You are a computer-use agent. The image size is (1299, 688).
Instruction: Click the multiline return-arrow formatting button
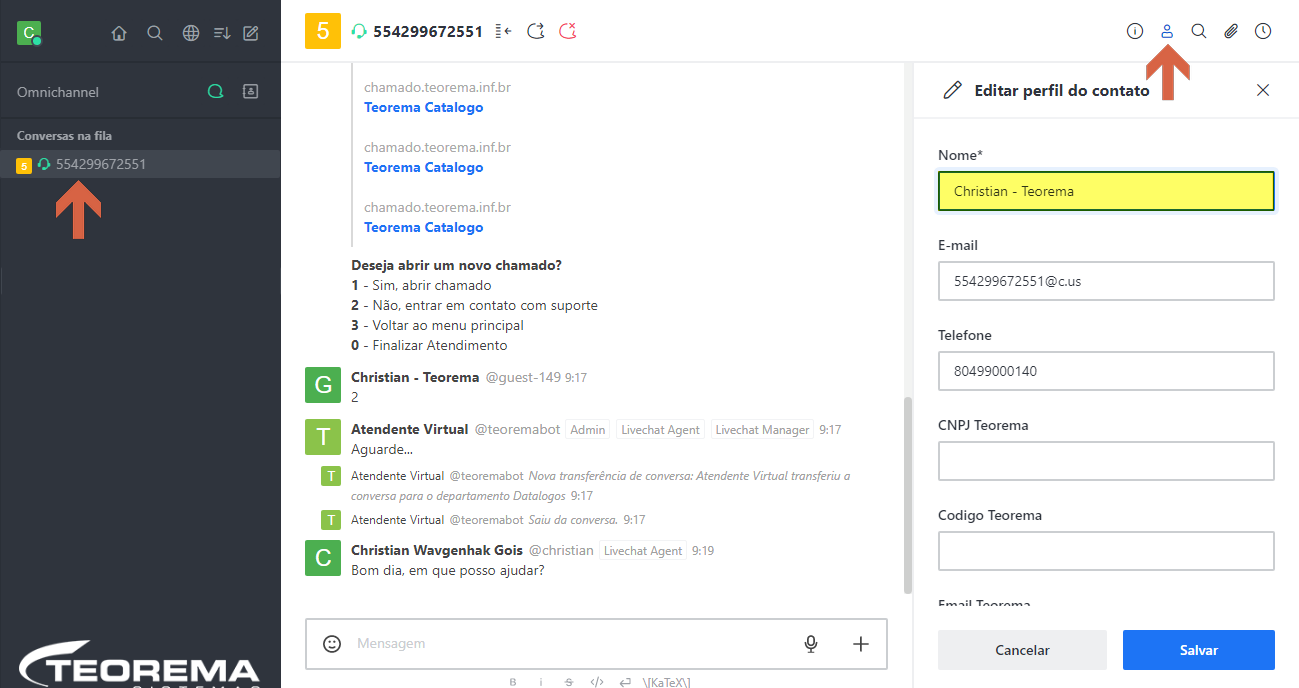click(x=625, y=682)
